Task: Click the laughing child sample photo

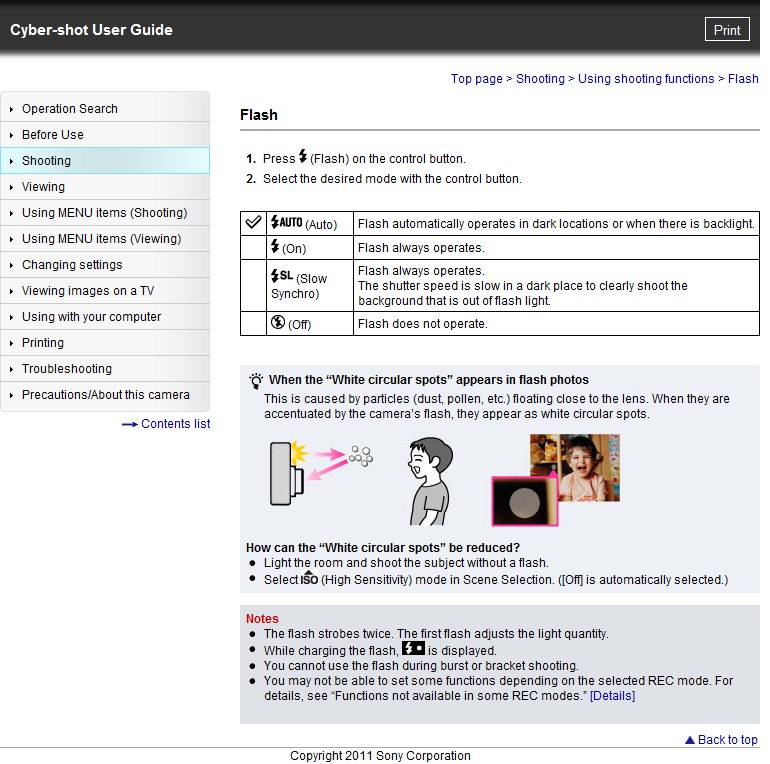Action: [x=590, y=467]
